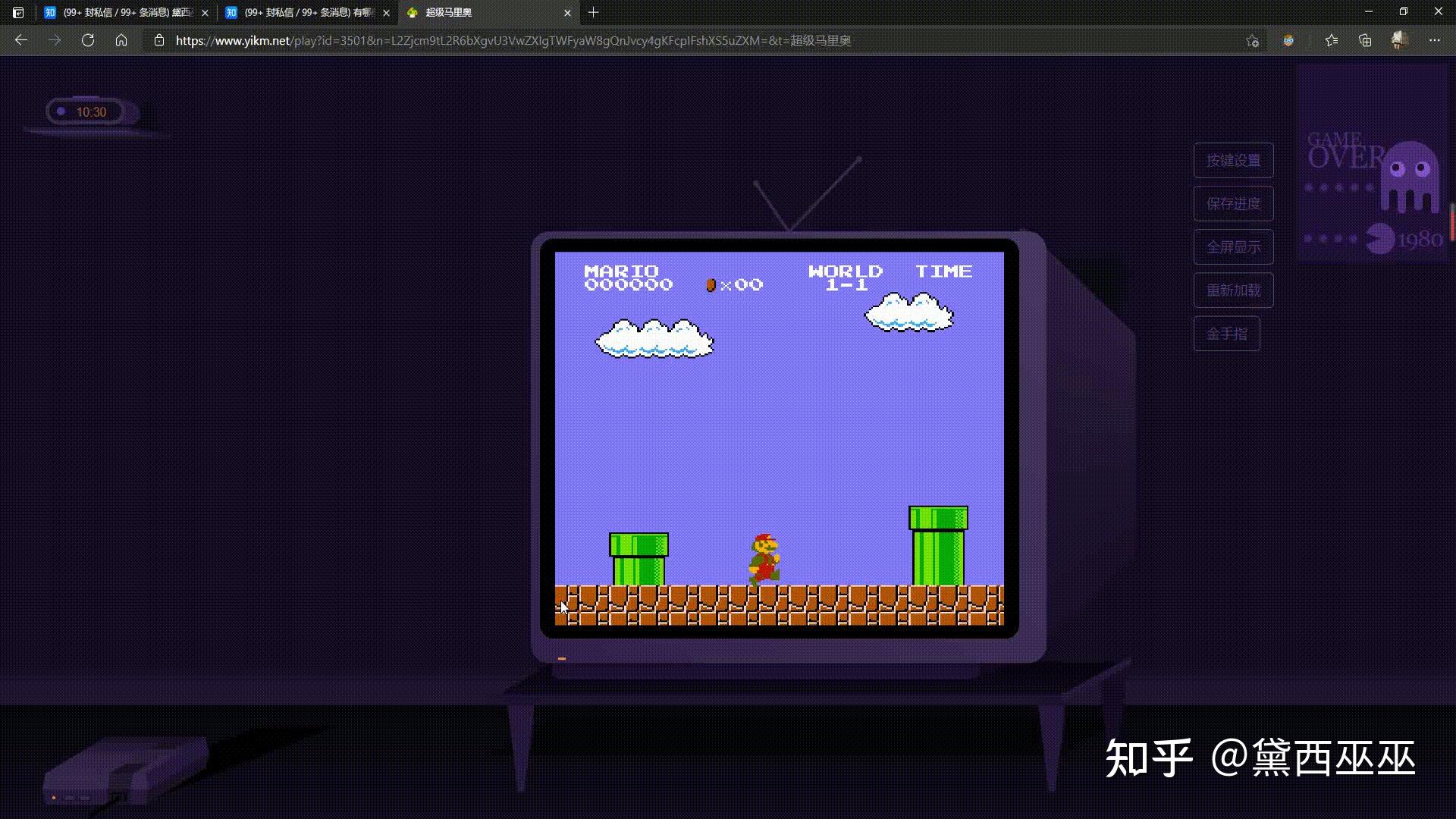Screen dimensions: 1456x819
Task: Switch to the second Zhihu 有哪 tab
Action: pyautogui.click(x=306, y=13)
